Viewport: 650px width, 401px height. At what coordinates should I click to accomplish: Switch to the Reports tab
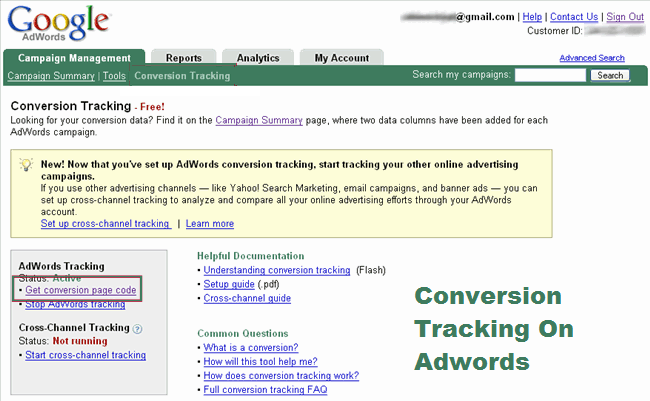[x=184, y=58]
